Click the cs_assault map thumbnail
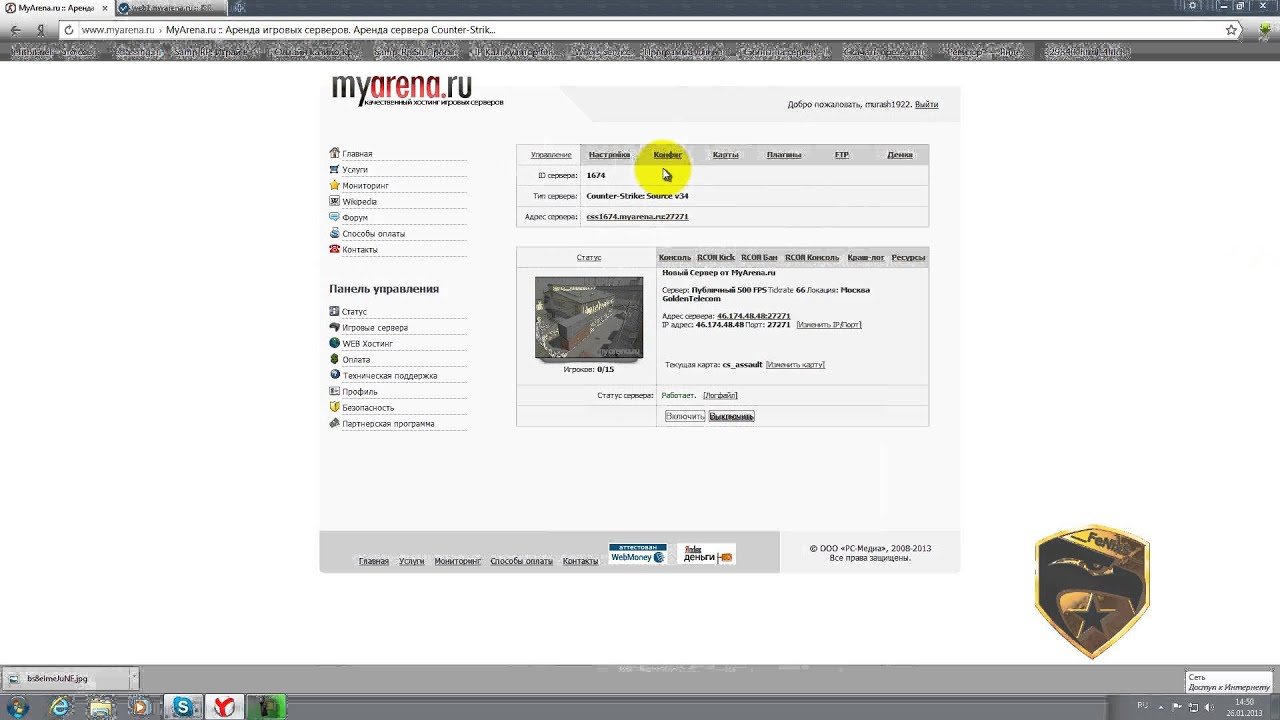This screenshot has width=1280, height=720. 589,318
